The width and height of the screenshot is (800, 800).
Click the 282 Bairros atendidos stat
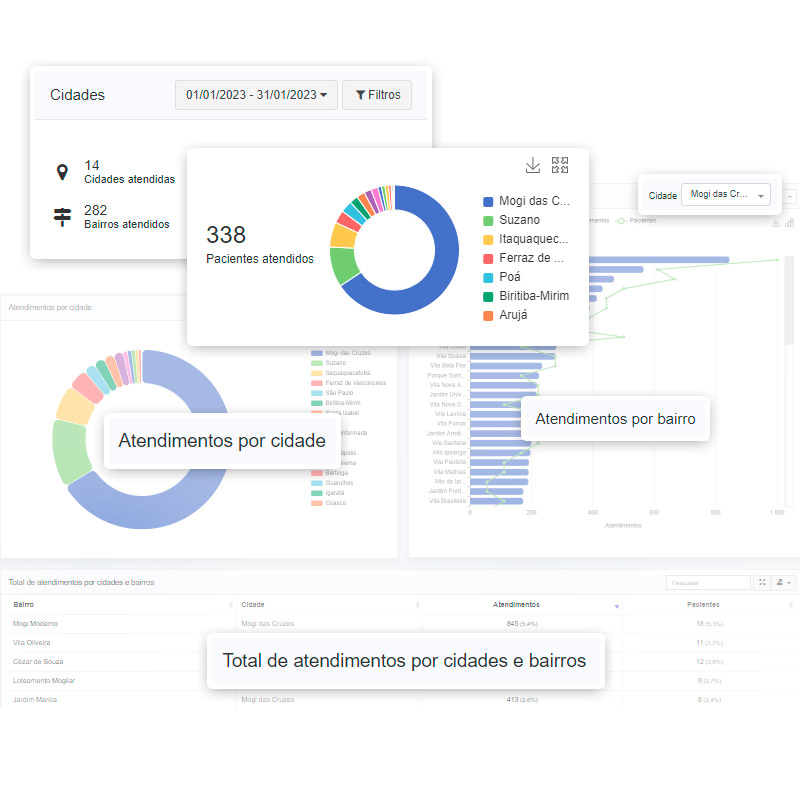[x=127, y=217]
